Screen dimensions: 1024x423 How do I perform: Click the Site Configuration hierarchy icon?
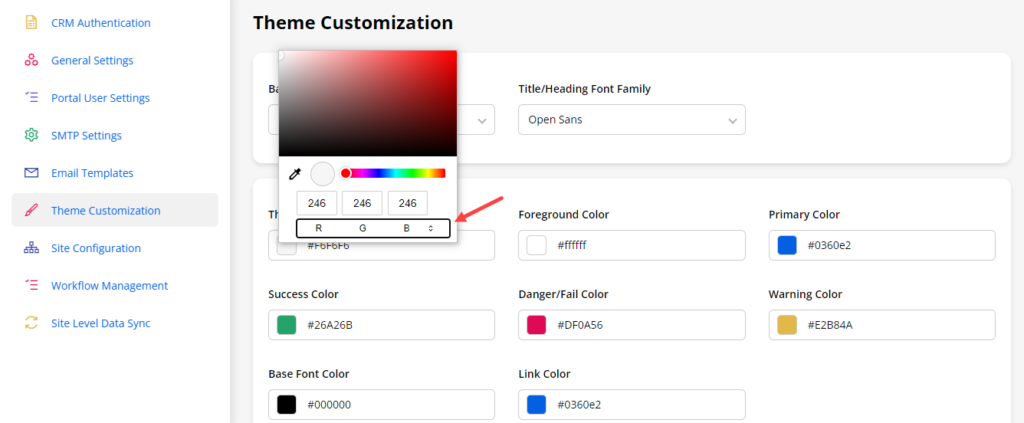[31, 248]
